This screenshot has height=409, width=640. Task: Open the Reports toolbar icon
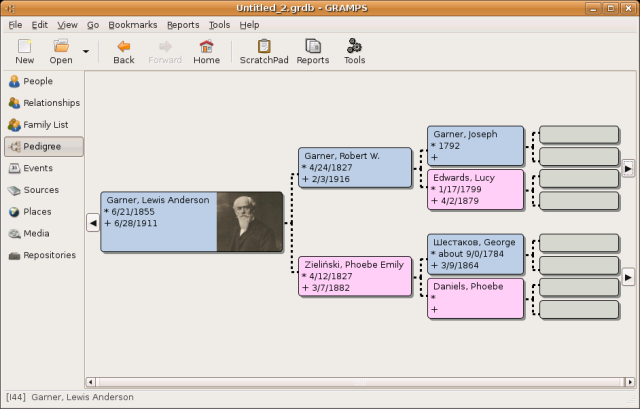tap(313, 46)
